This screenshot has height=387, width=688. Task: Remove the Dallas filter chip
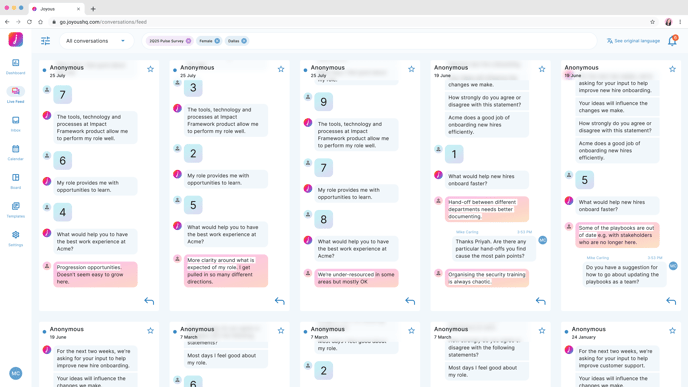[x=244, y=41]
